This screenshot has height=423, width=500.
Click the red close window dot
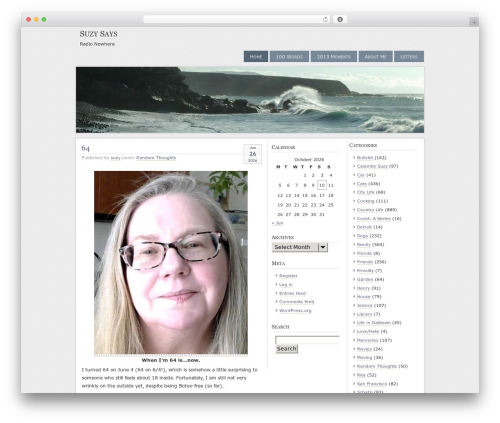pos(29,19)
